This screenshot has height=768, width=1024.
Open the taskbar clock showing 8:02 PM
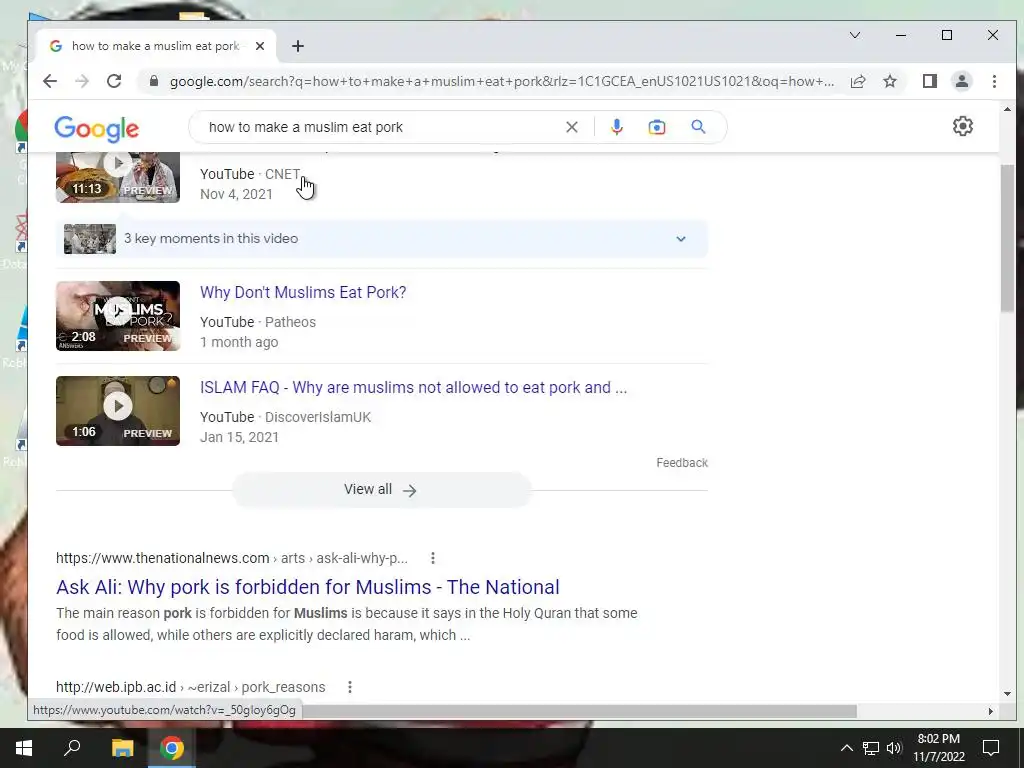(x=938, y=748)
